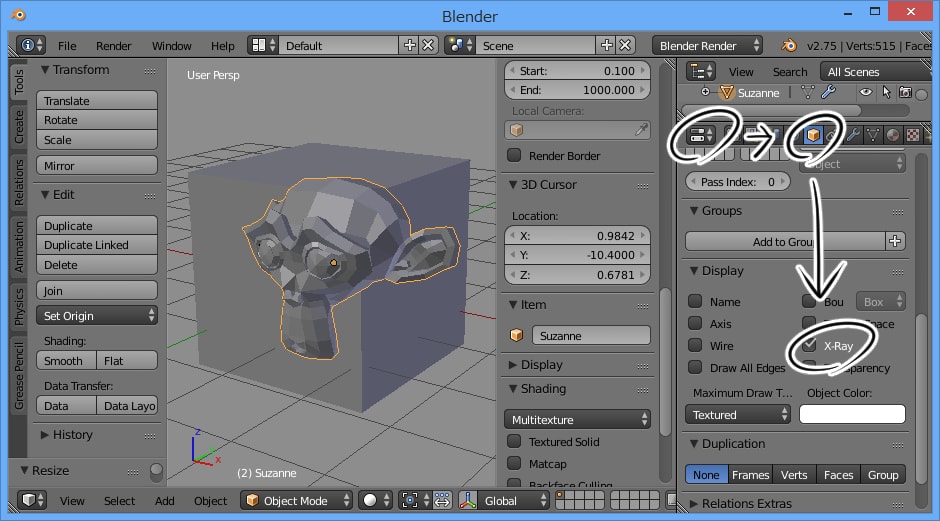This screenshot has width=940, height=521.
Task: Add a new screen layout with plus icon
Action: click(x=409, y=46)
